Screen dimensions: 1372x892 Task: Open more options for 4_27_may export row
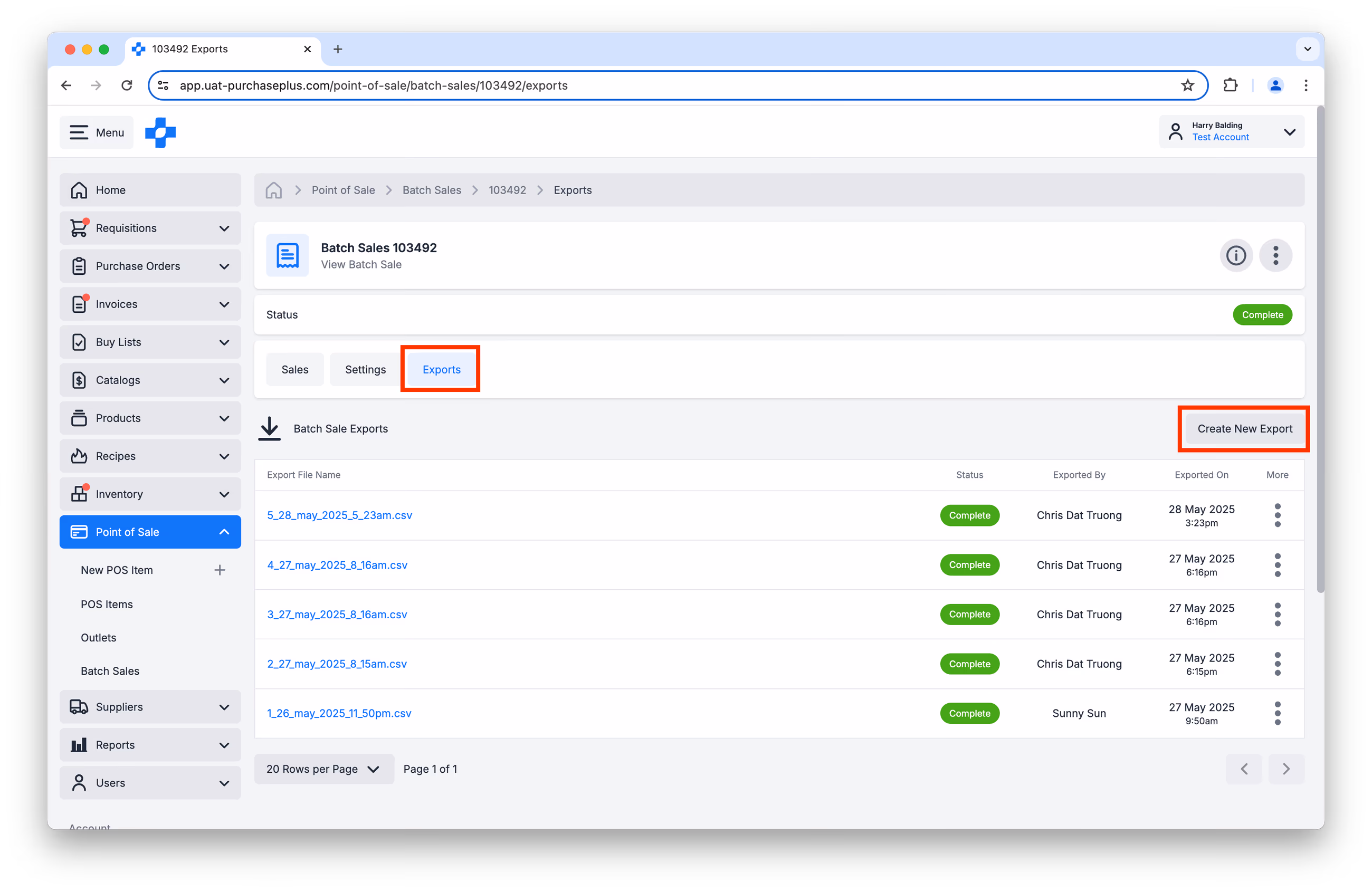pyautogui.click(x=1277, y=565)
